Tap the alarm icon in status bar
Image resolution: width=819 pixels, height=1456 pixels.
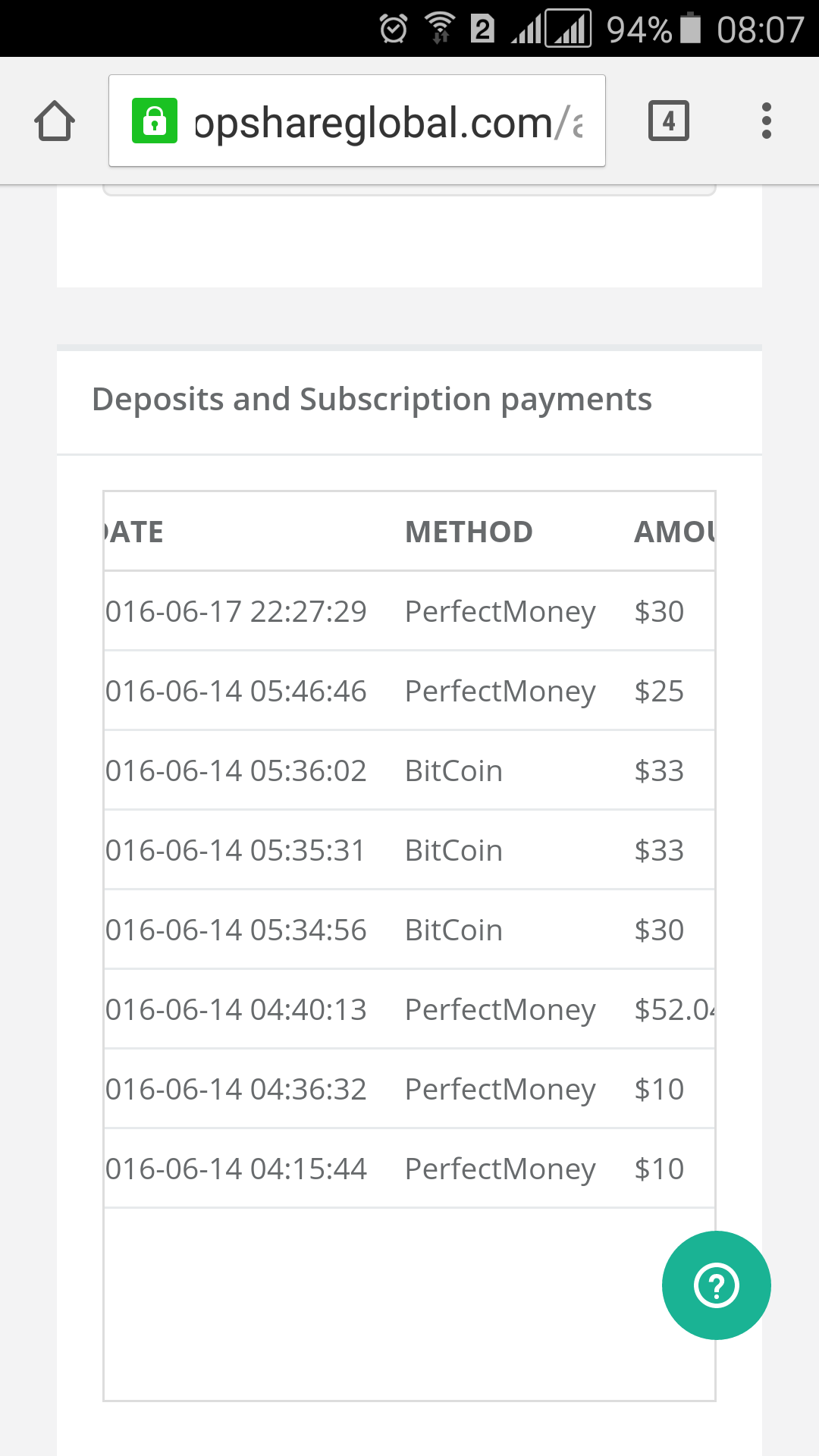(x=394, y=29)
